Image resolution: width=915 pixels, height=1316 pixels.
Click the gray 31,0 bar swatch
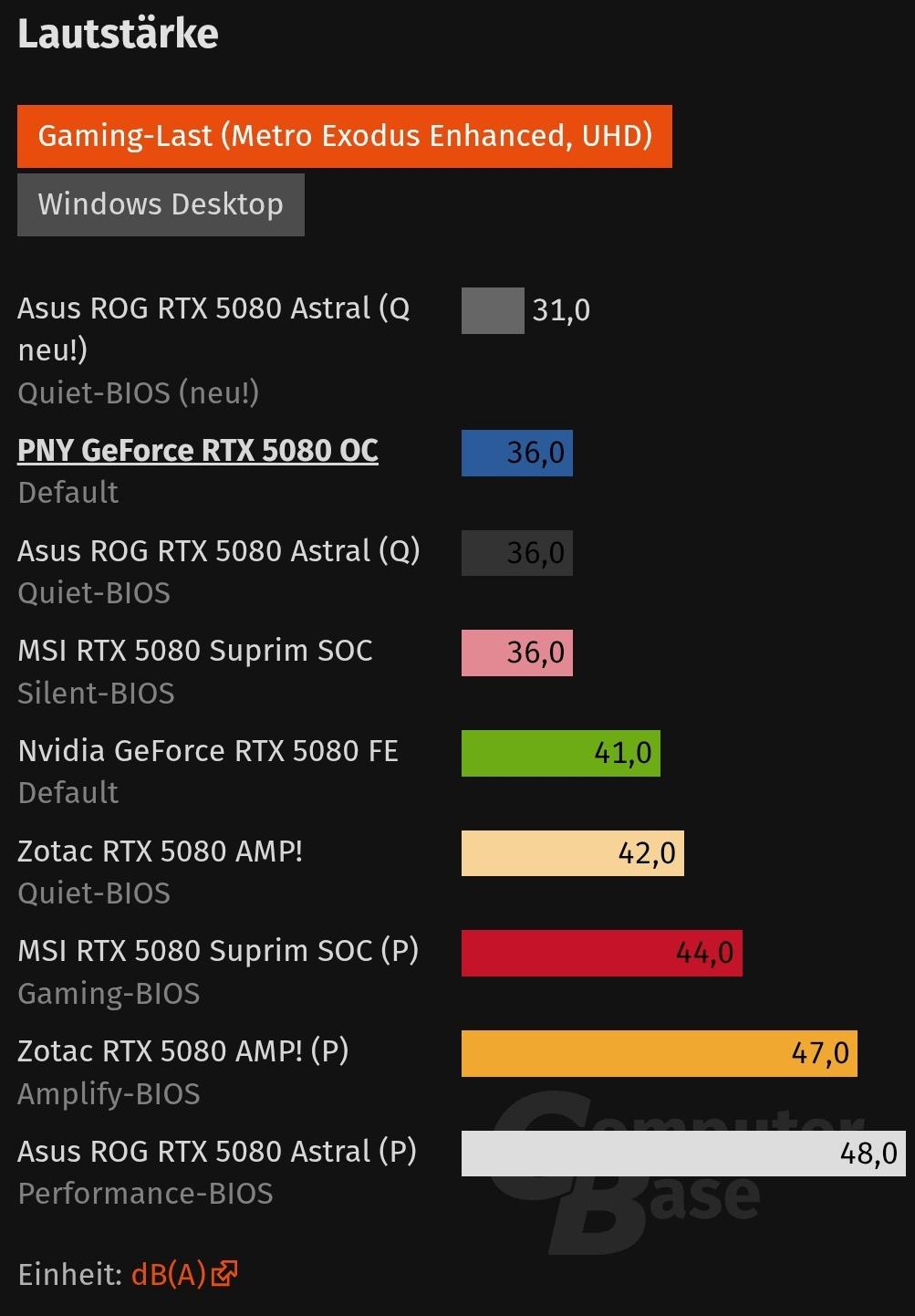pos(493,310)
